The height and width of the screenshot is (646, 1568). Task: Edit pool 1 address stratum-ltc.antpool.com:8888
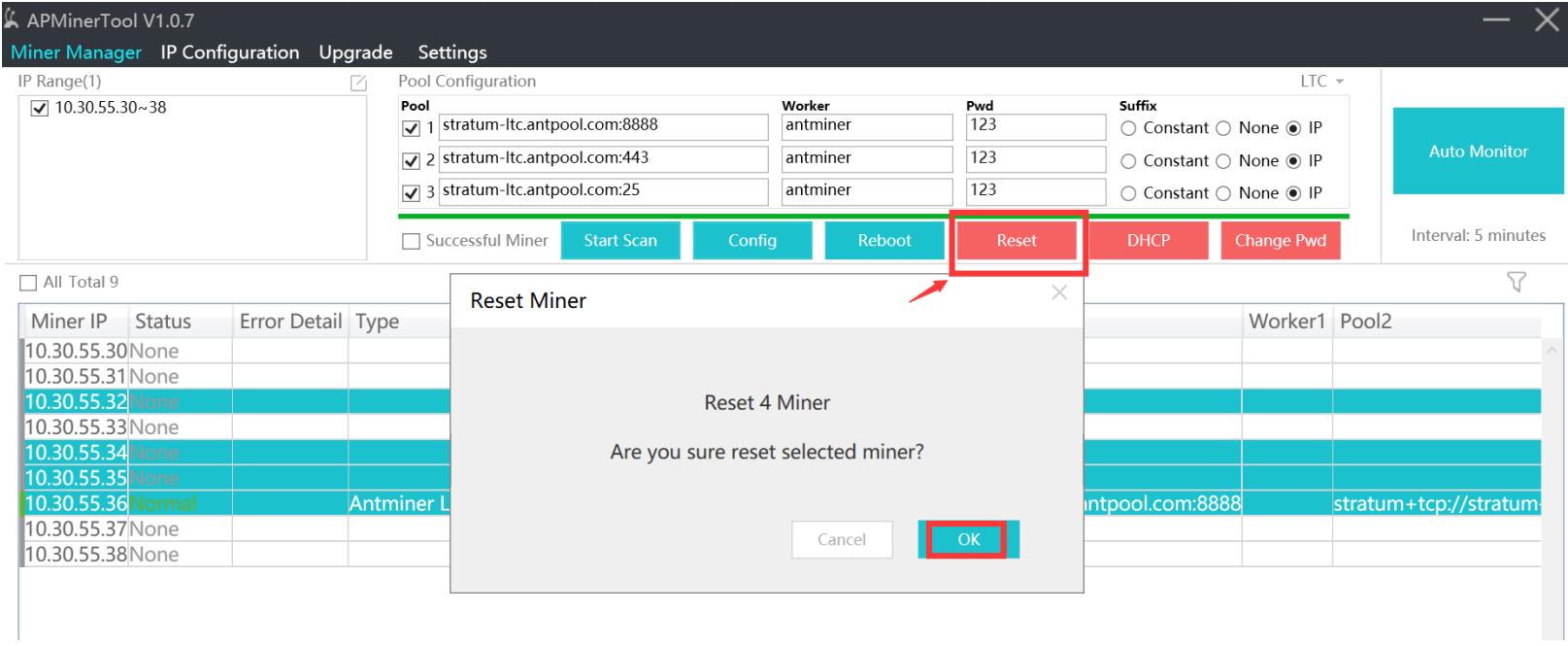603,126
